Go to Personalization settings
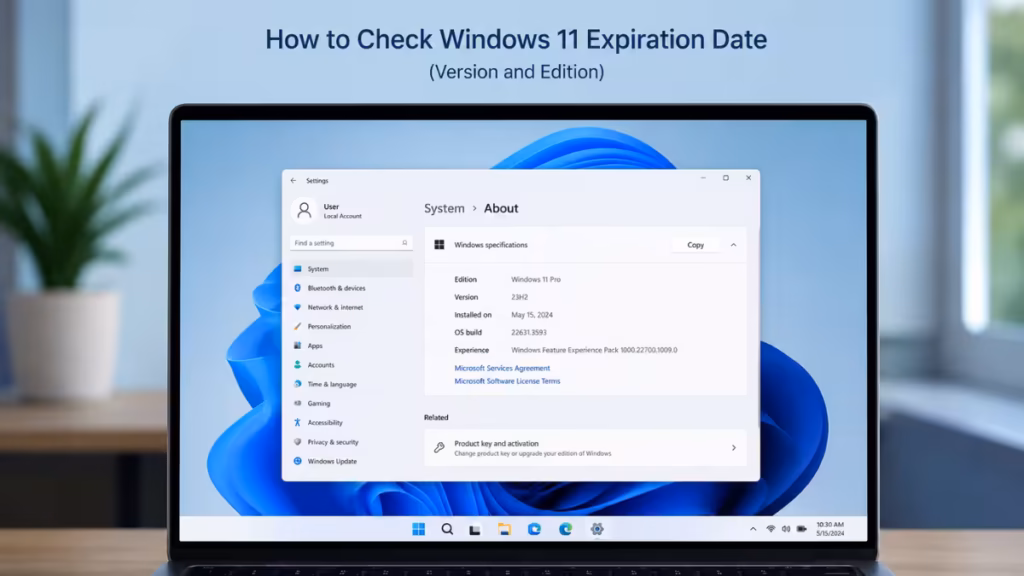 tap(329, 327)
